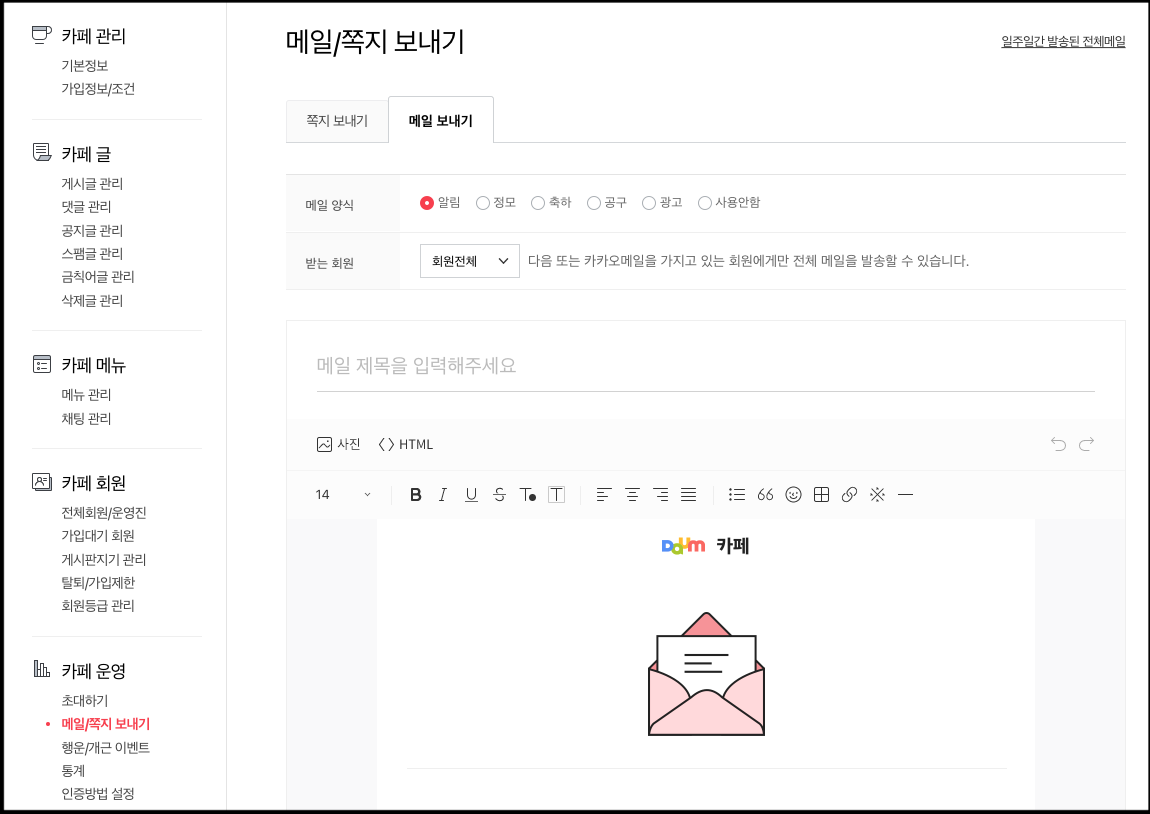Open 삭제글 관리 page
The width and height of the screenshot is (1150, 814).
[x=92, y=301]
